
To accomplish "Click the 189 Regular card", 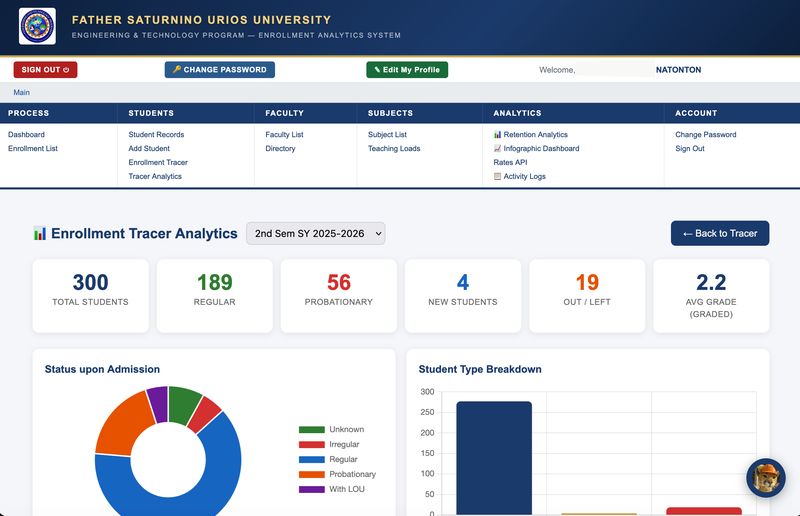I will 215,296.
